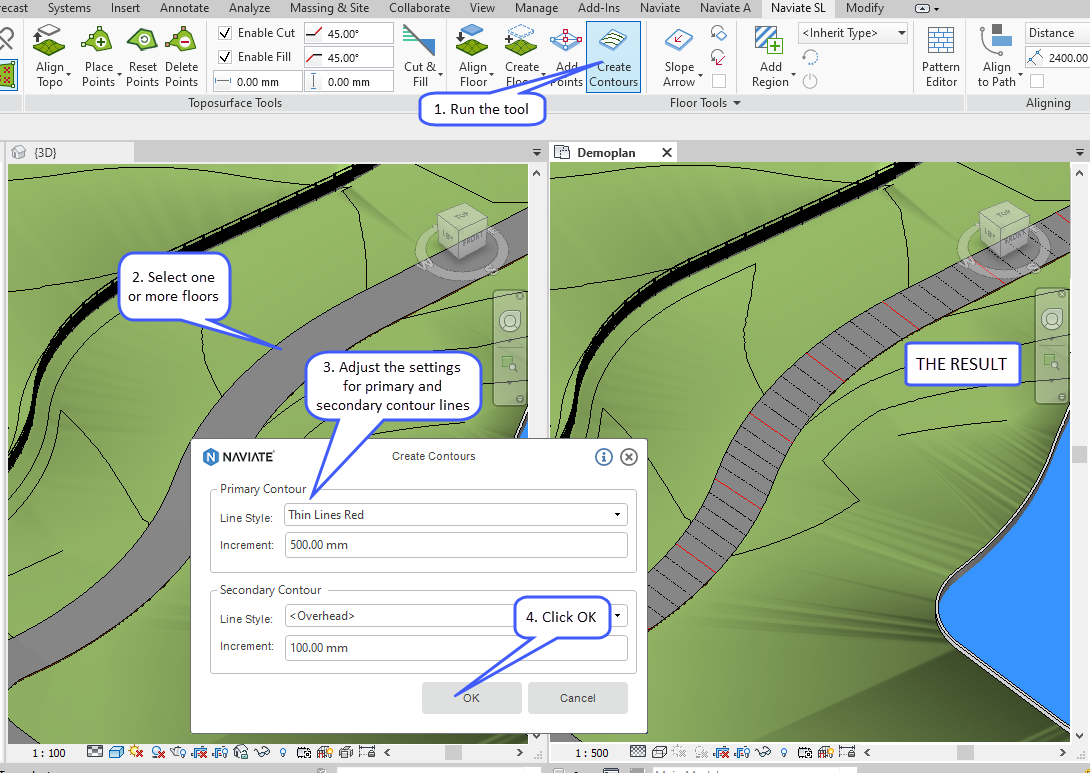Click zoom region in Demoplan navigation bar
The width and height of the screenshot is (1090, 773).
tap(1052, 362)
